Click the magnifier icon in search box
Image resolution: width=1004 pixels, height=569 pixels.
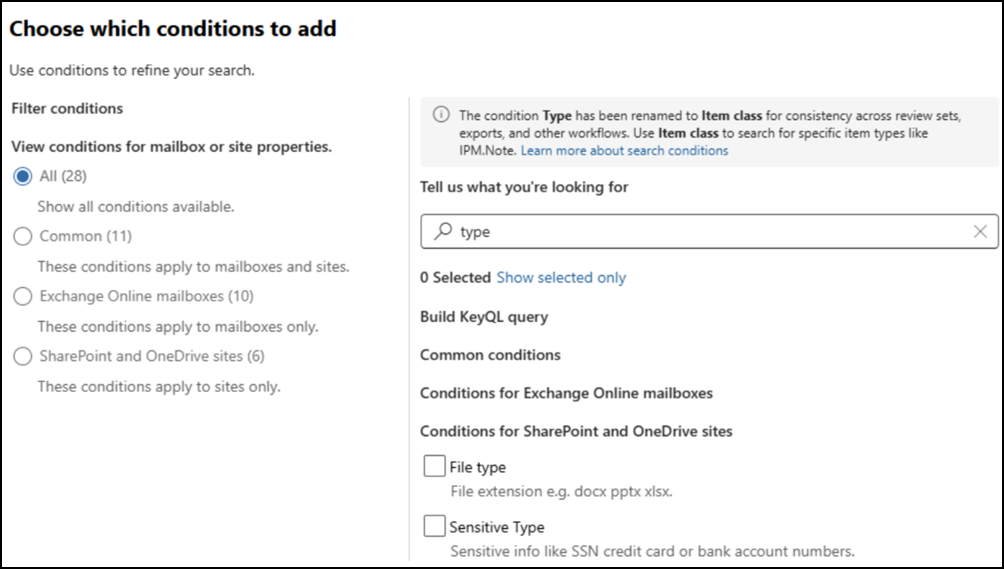(442, 231)
